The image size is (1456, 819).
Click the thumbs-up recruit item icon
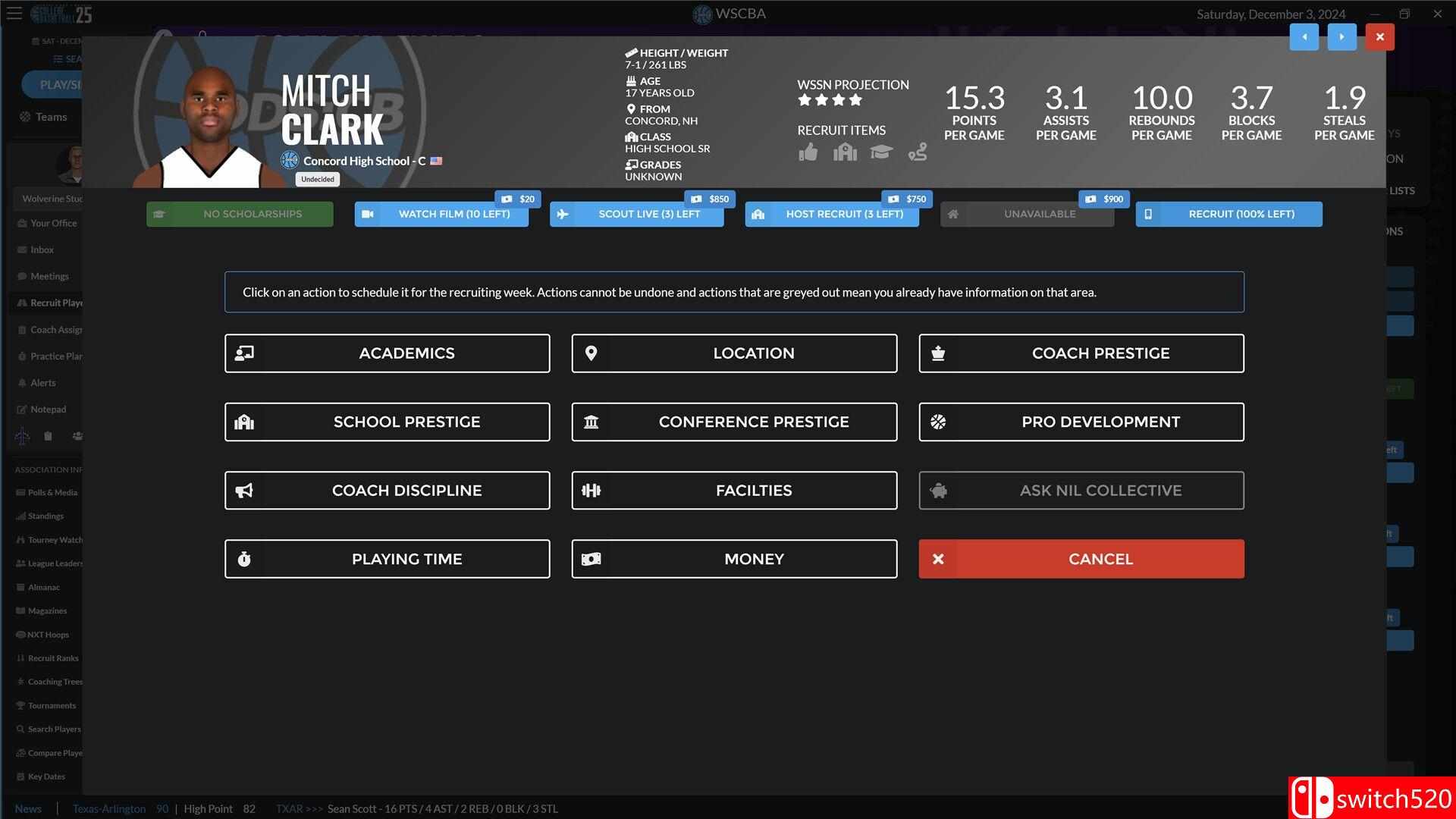point(808,152)
